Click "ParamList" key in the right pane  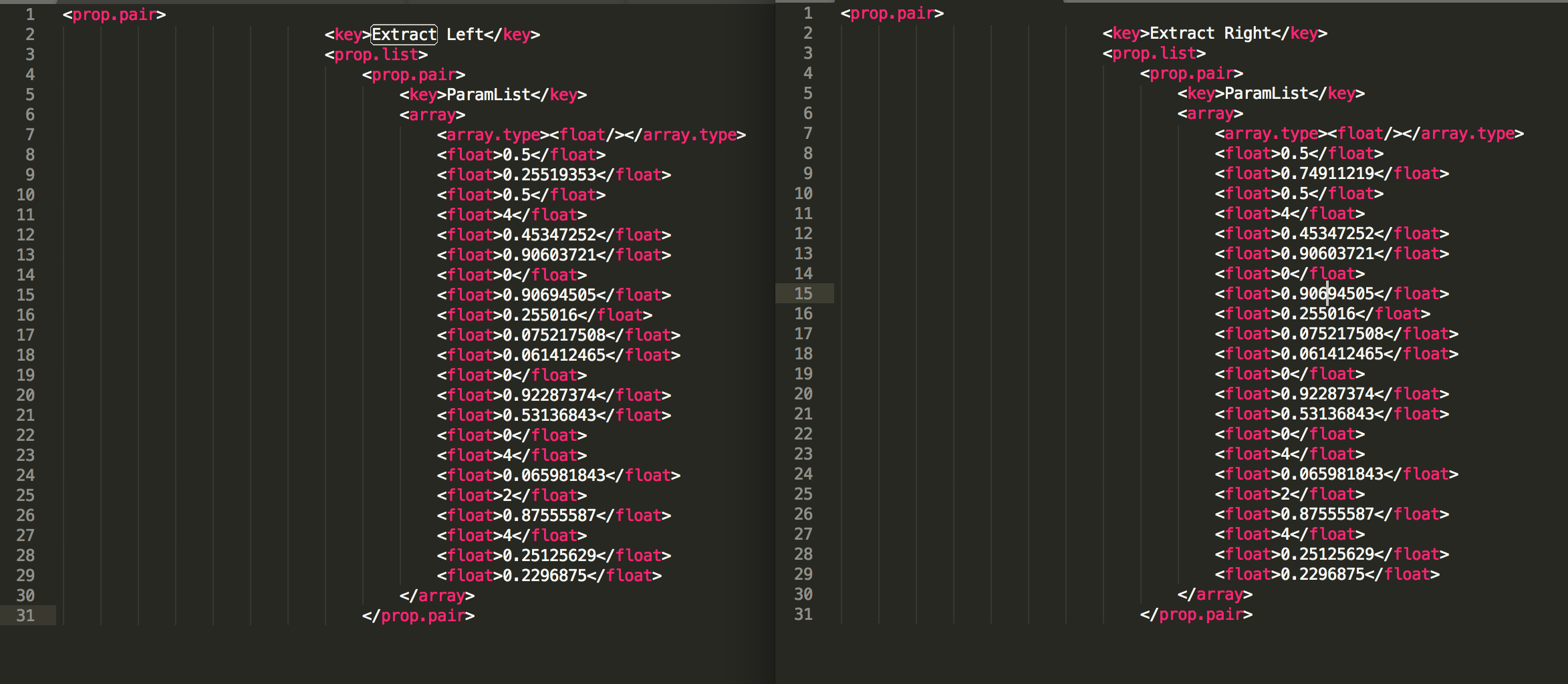coord(1267,93)
